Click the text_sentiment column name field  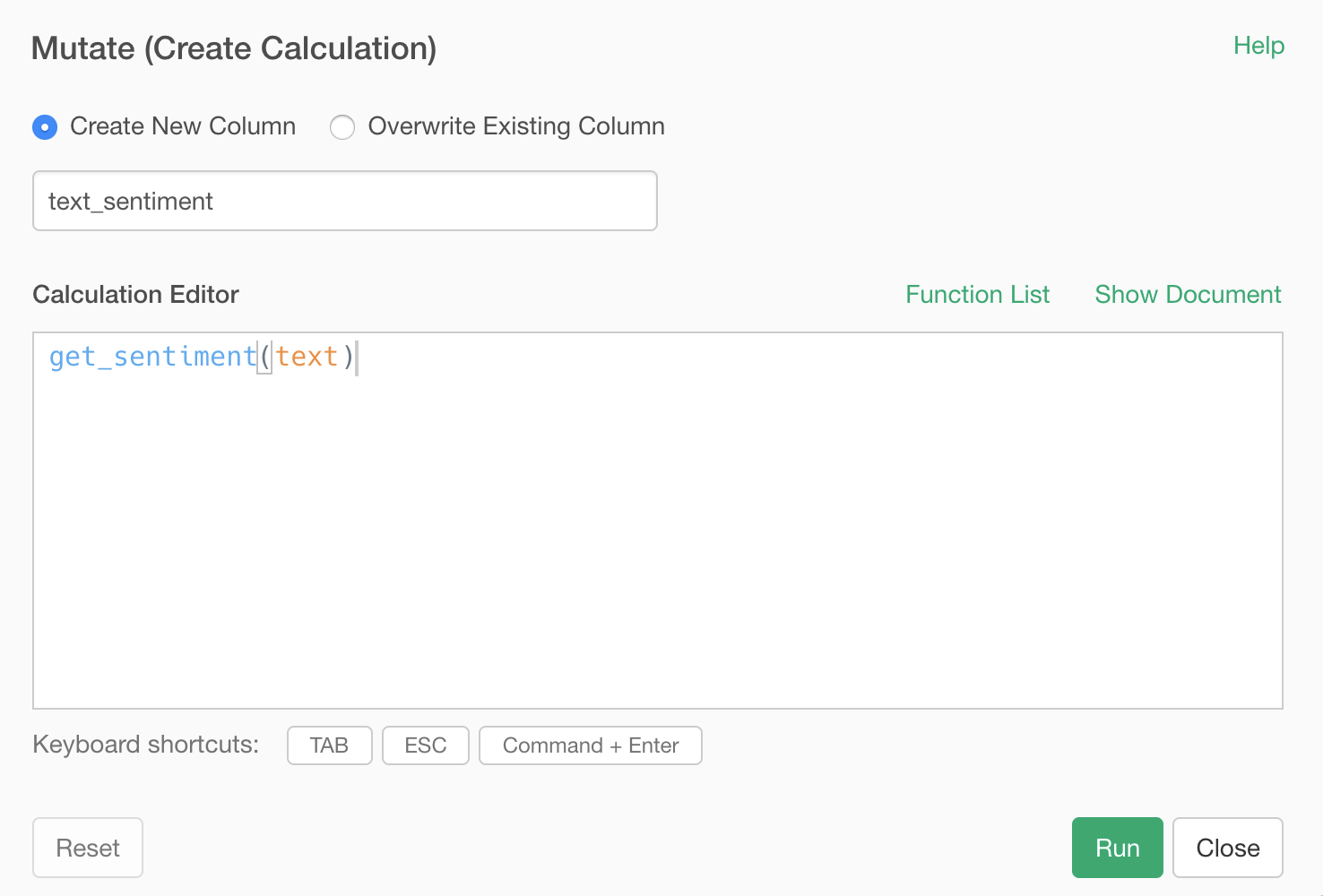345,201
